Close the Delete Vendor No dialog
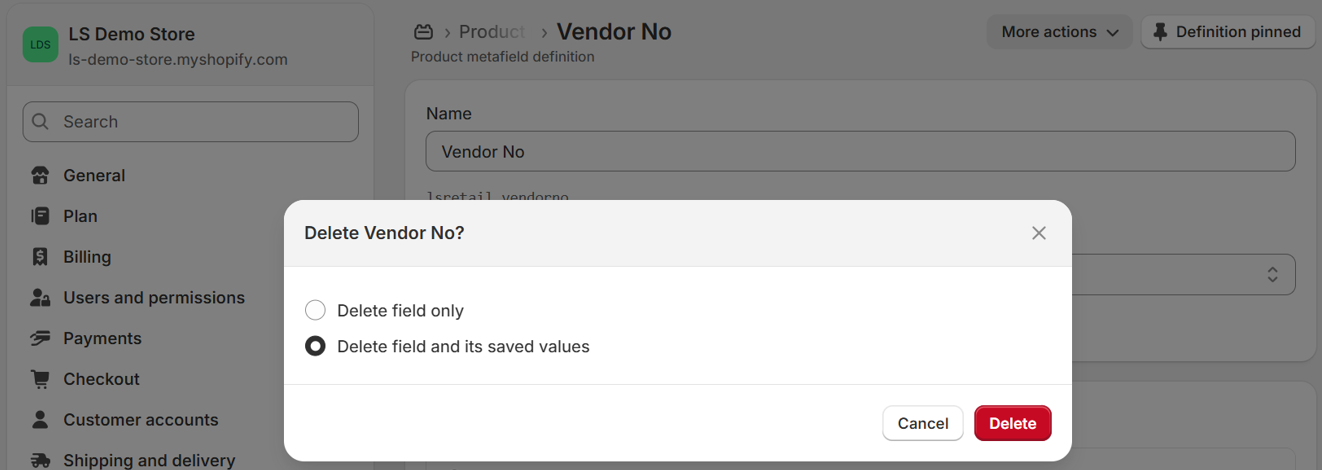 click(x=1039, y=233)
